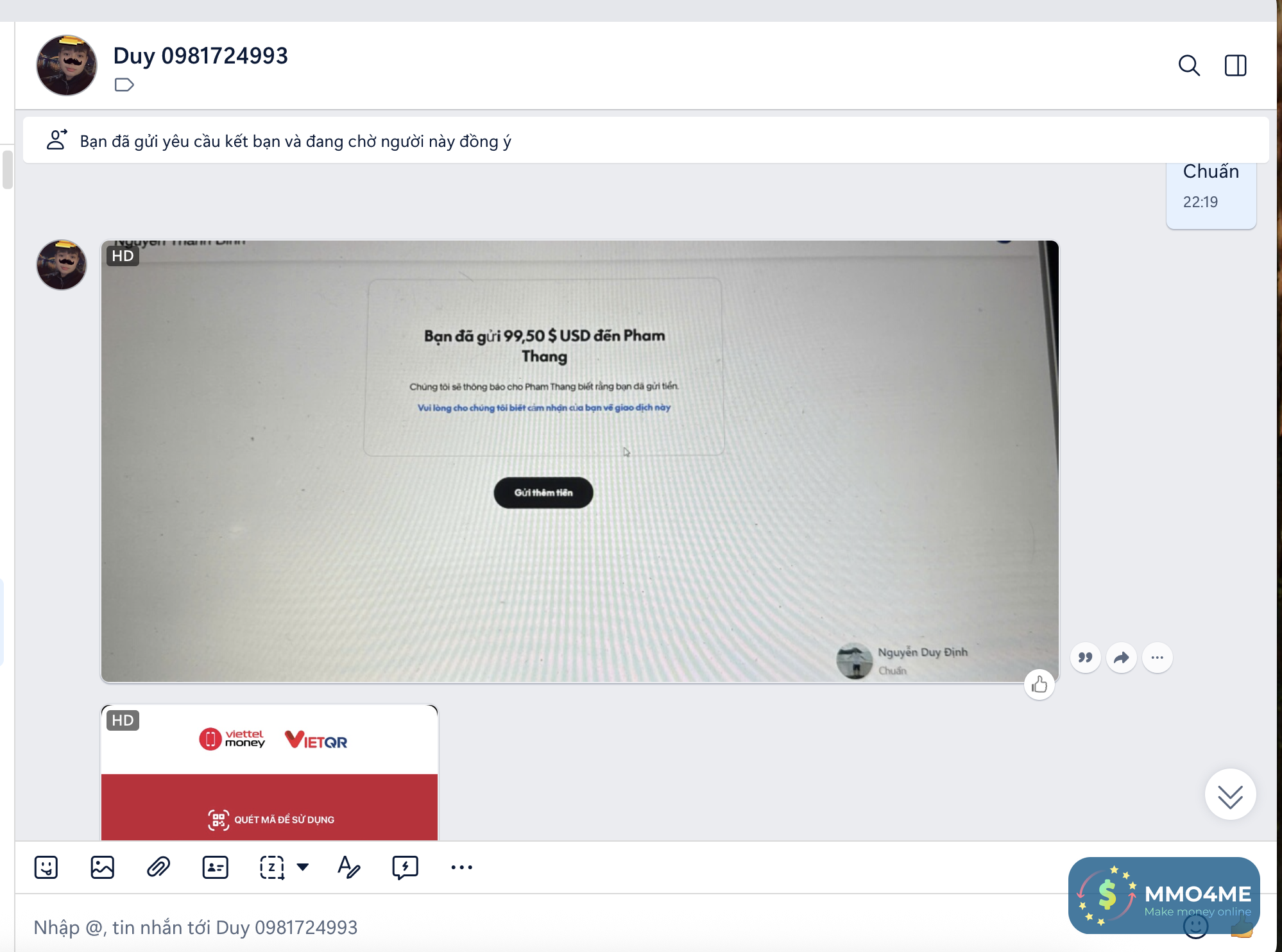Open Duy's profile avatar in header

(67, 65)
